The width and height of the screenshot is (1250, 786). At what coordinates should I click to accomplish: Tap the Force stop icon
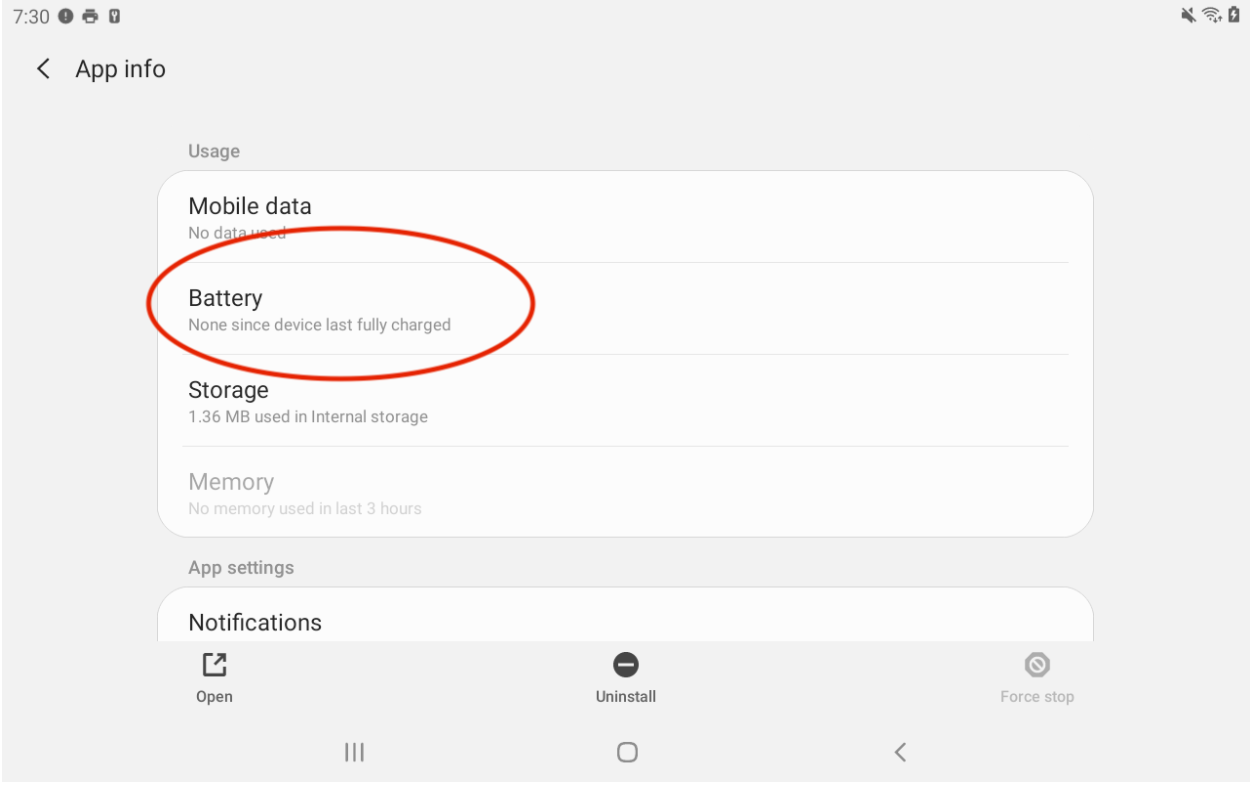point(1037,665)
